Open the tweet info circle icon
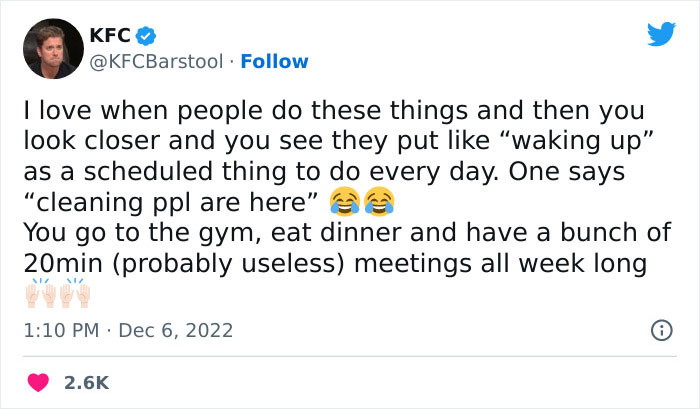 661,329
